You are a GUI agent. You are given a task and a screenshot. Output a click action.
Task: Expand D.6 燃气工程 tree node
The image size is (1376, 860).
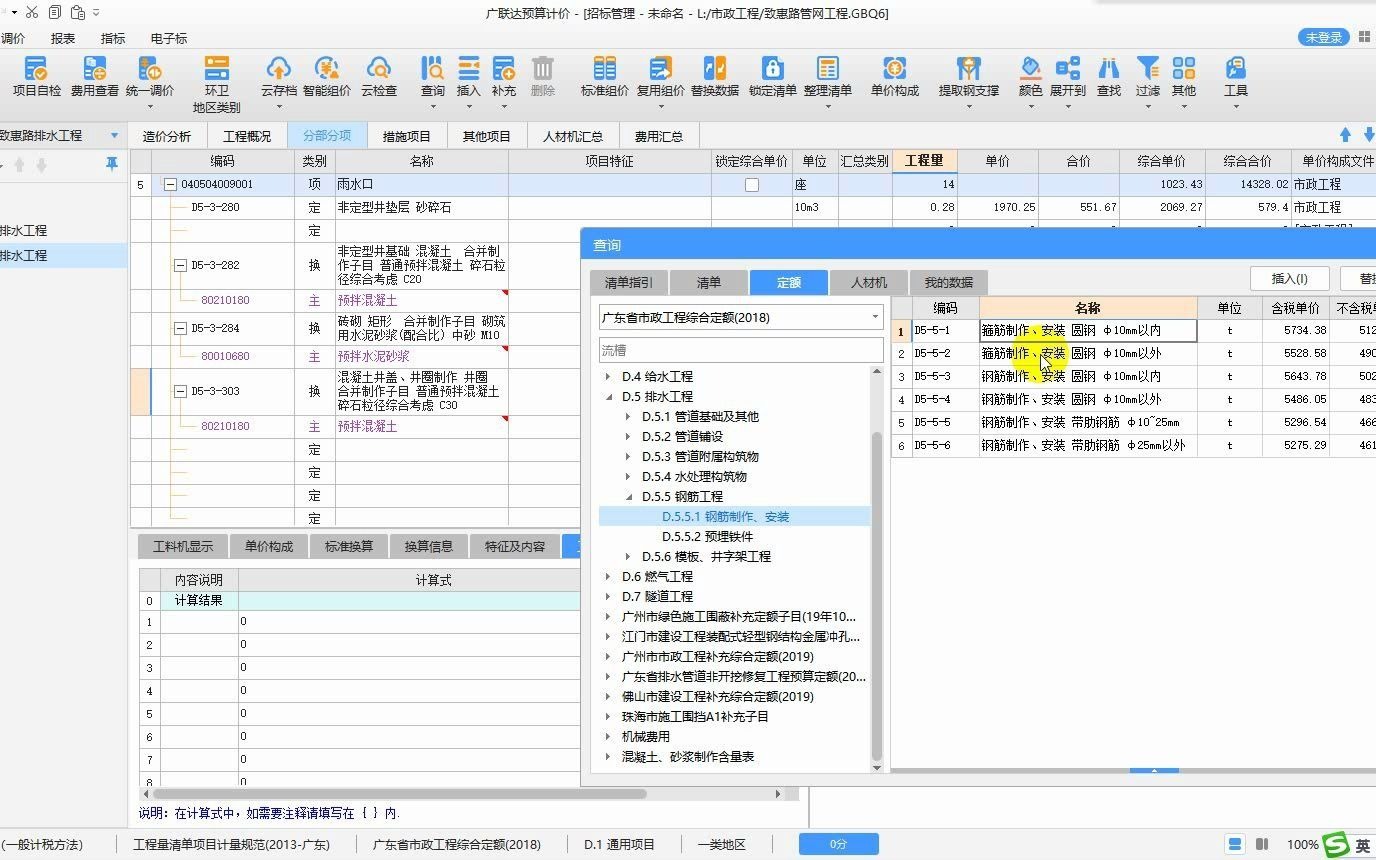coord(608,577)
